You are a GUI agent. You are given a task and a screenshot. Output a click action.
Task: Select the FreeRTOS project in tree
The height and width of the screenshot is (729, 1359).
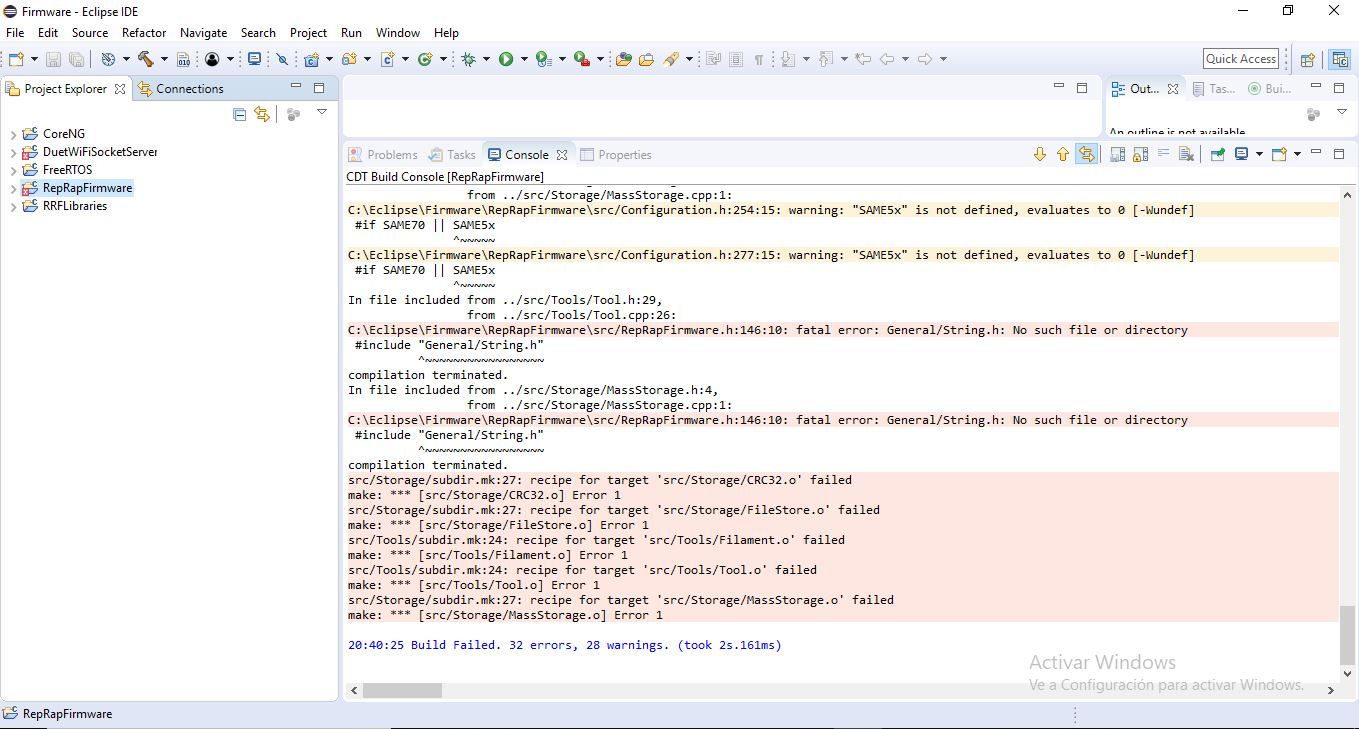(67, 170)
